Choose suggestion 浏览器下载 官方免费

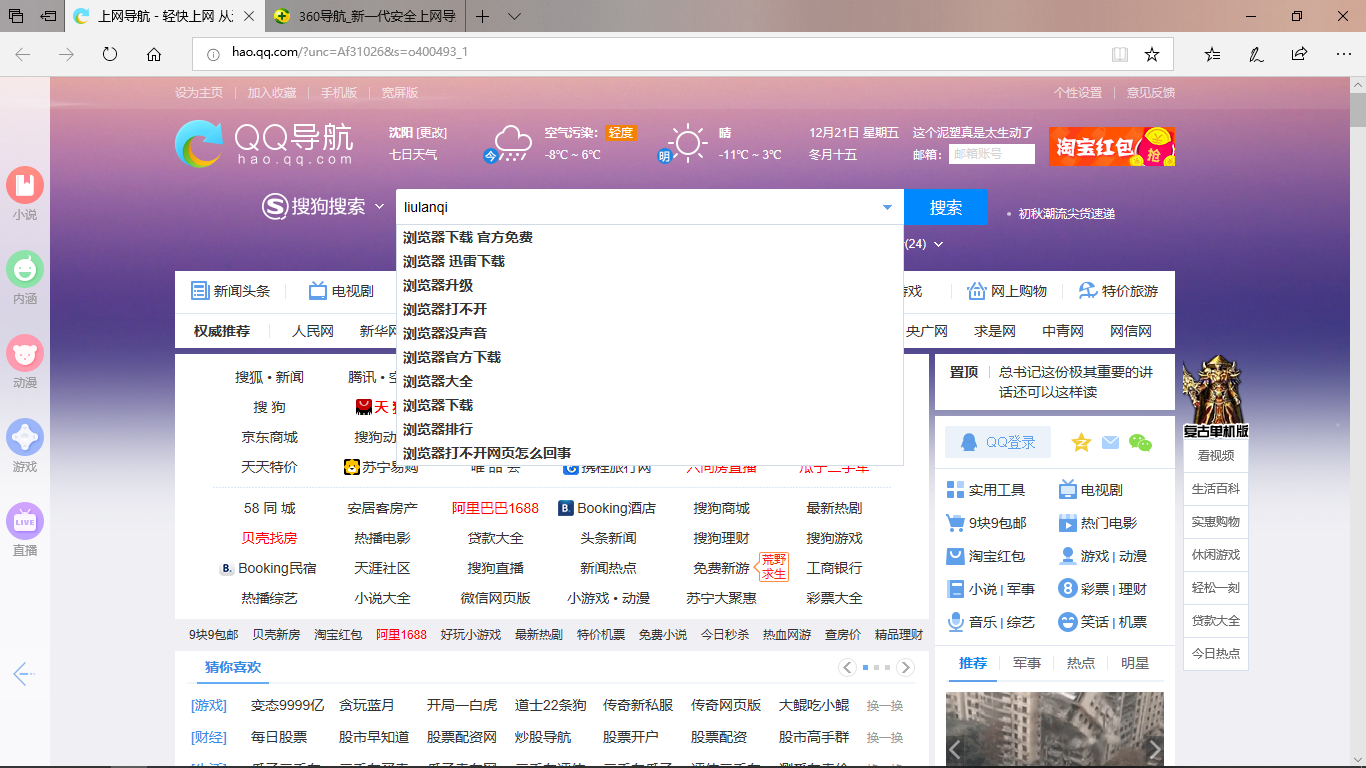[650, 237]
